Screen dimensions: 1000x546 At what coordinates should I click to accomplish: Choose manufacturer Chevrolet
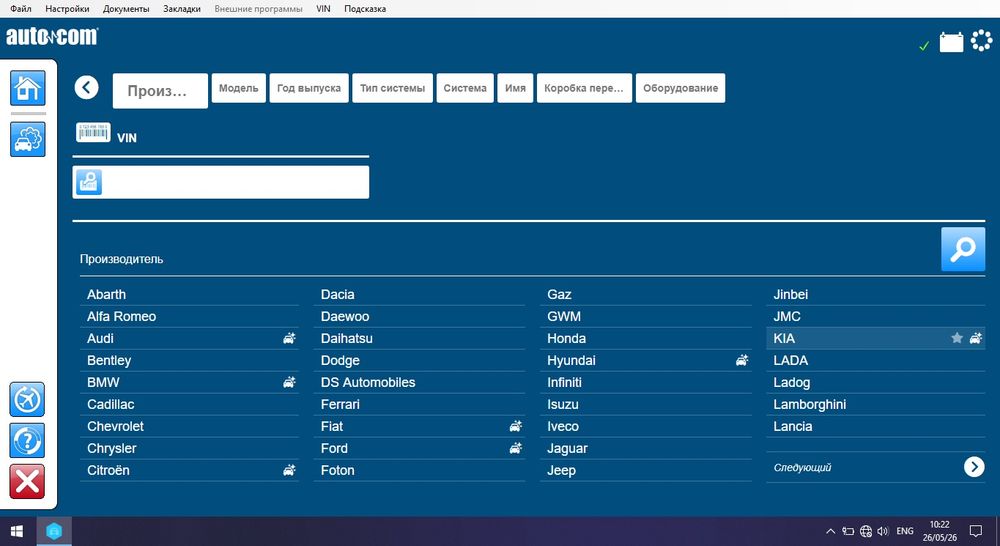(x=189, y=426)
